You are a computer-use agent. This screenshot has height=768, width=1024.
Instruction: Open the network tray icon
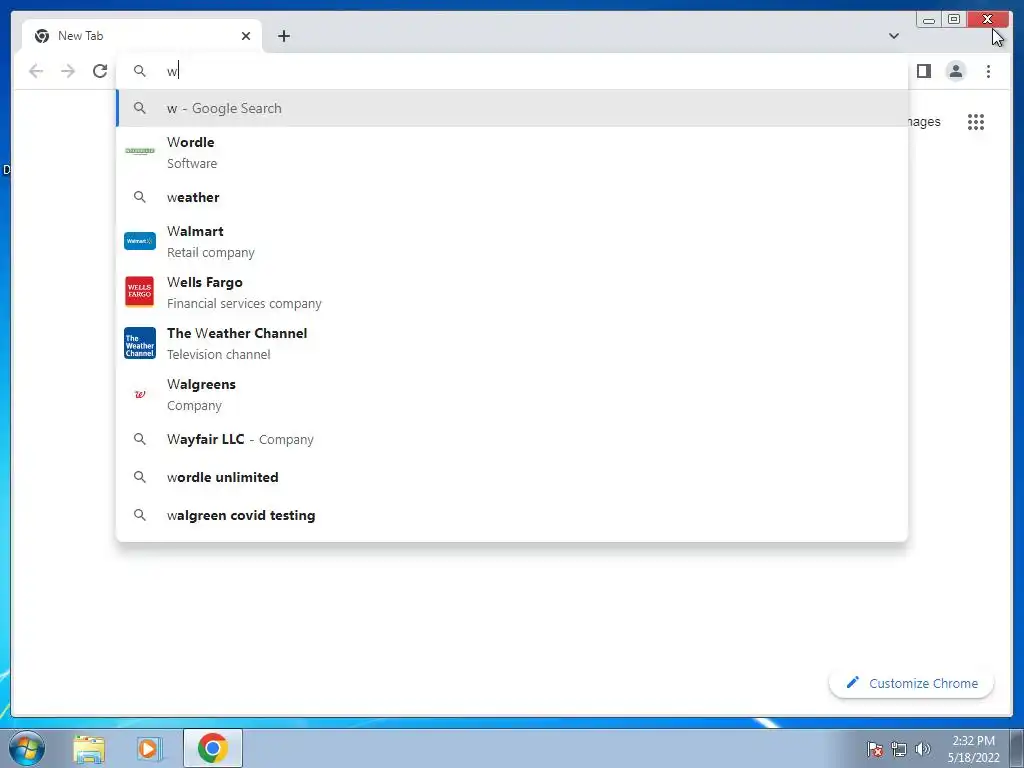899,749
